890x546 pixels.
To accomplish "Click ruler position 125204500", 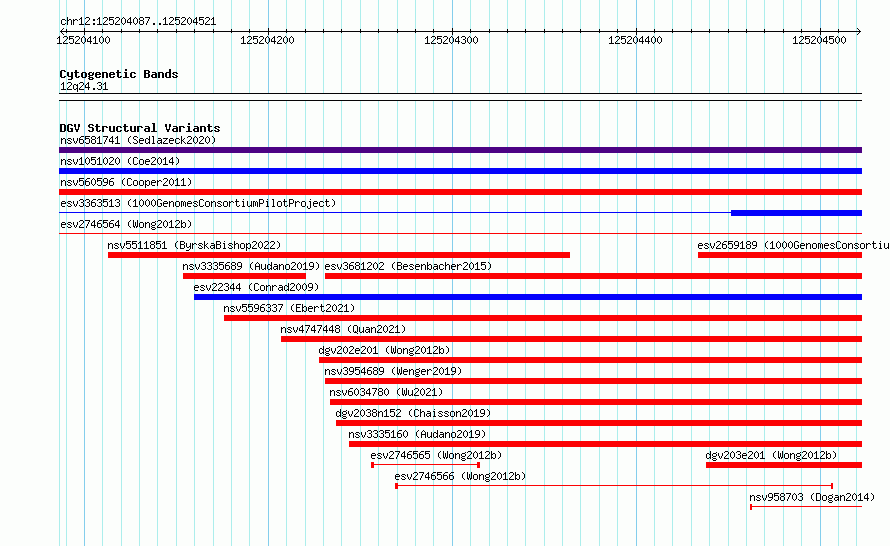I will 819,40.
